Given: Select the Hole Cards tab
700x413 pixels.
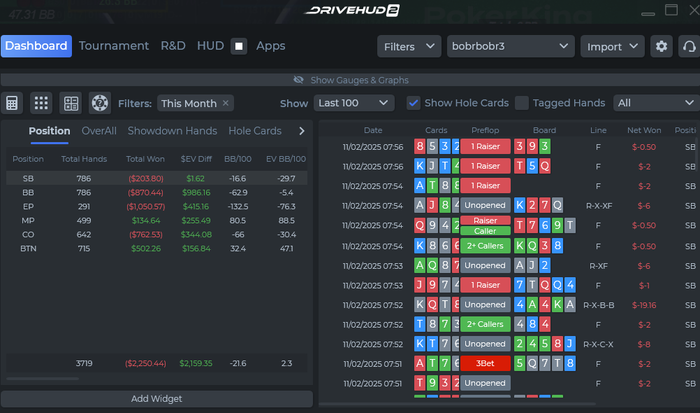Looking at the screenshot, I should point(255,131).
